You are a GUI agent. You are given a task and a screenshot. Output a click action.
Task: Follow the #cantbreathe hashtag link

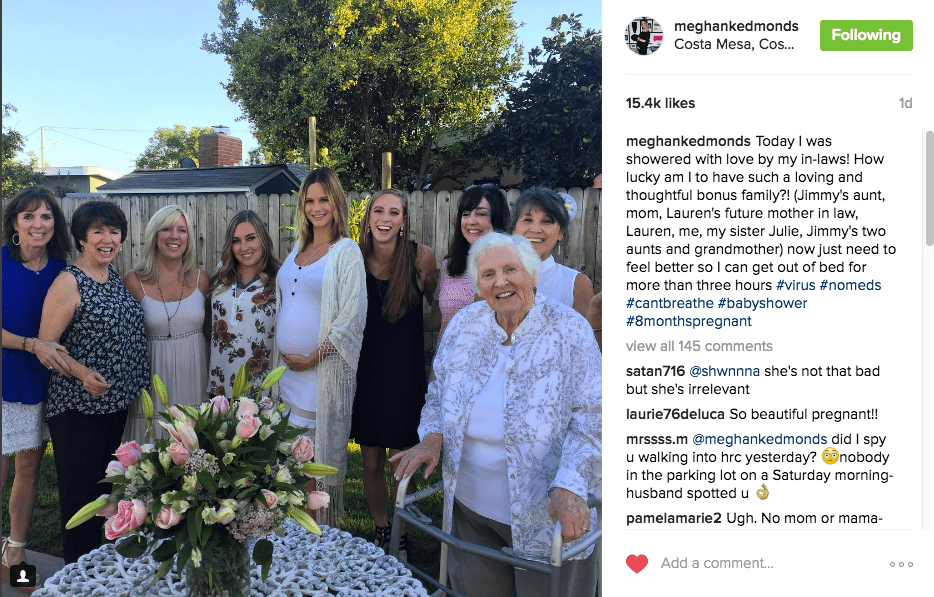tap(670, 303)
